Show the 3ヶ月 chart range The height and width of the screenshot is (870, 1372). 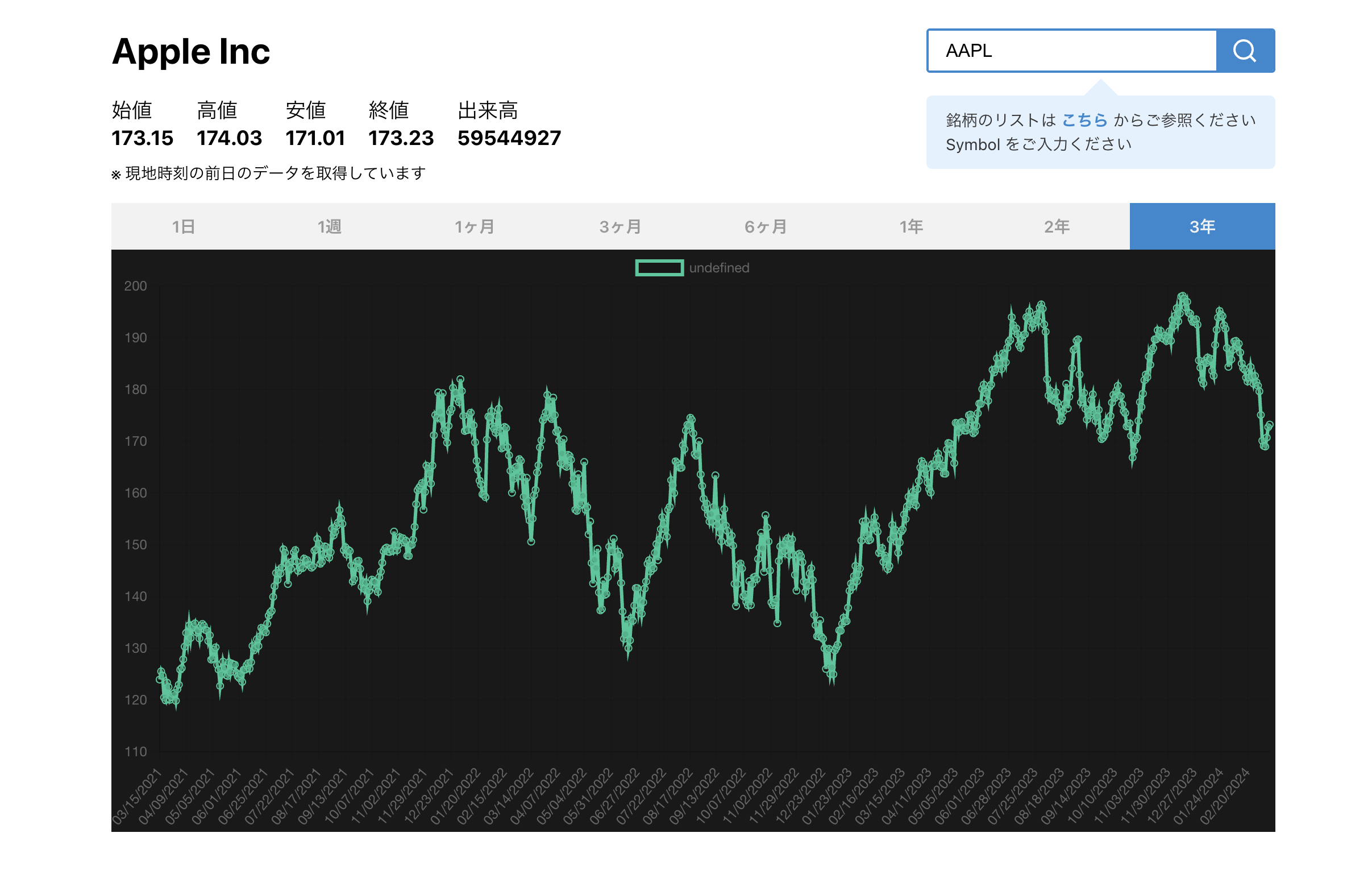coord(621,226)
